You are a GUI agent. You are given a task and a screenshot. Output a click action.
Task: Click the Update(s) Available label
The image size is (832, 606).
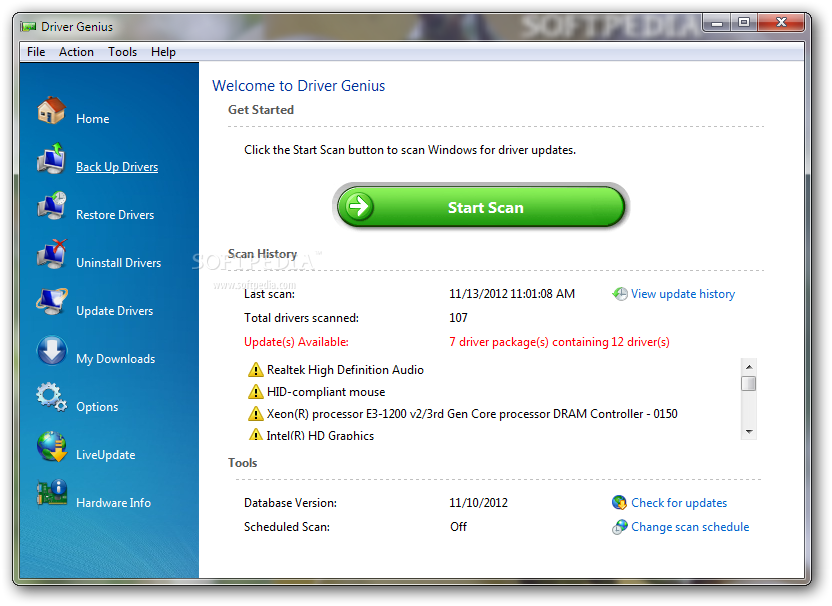pos(297,342)
